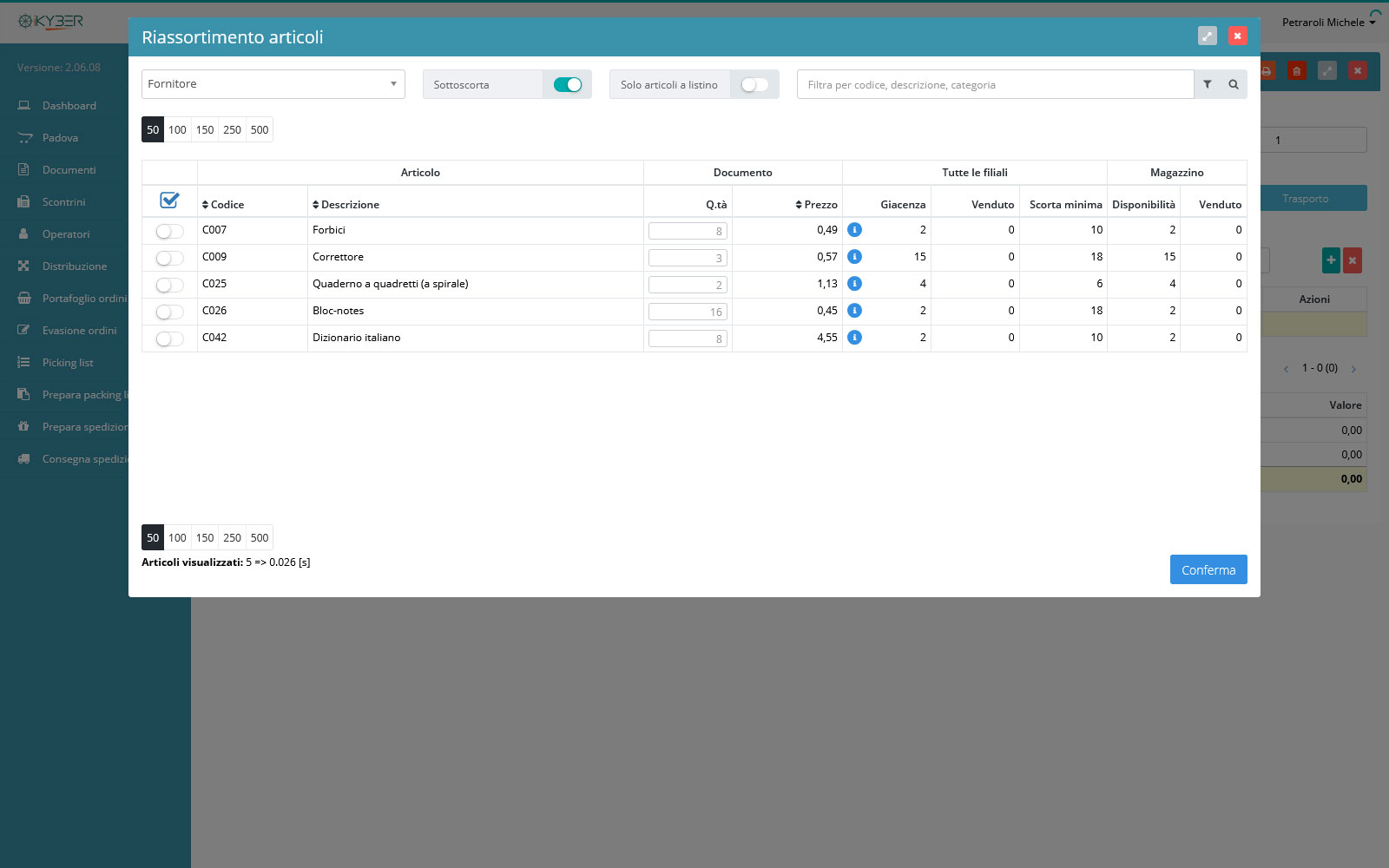1389x868 pixels.
Task: Click the search magnifier icon
Action: coord(1233,84)
